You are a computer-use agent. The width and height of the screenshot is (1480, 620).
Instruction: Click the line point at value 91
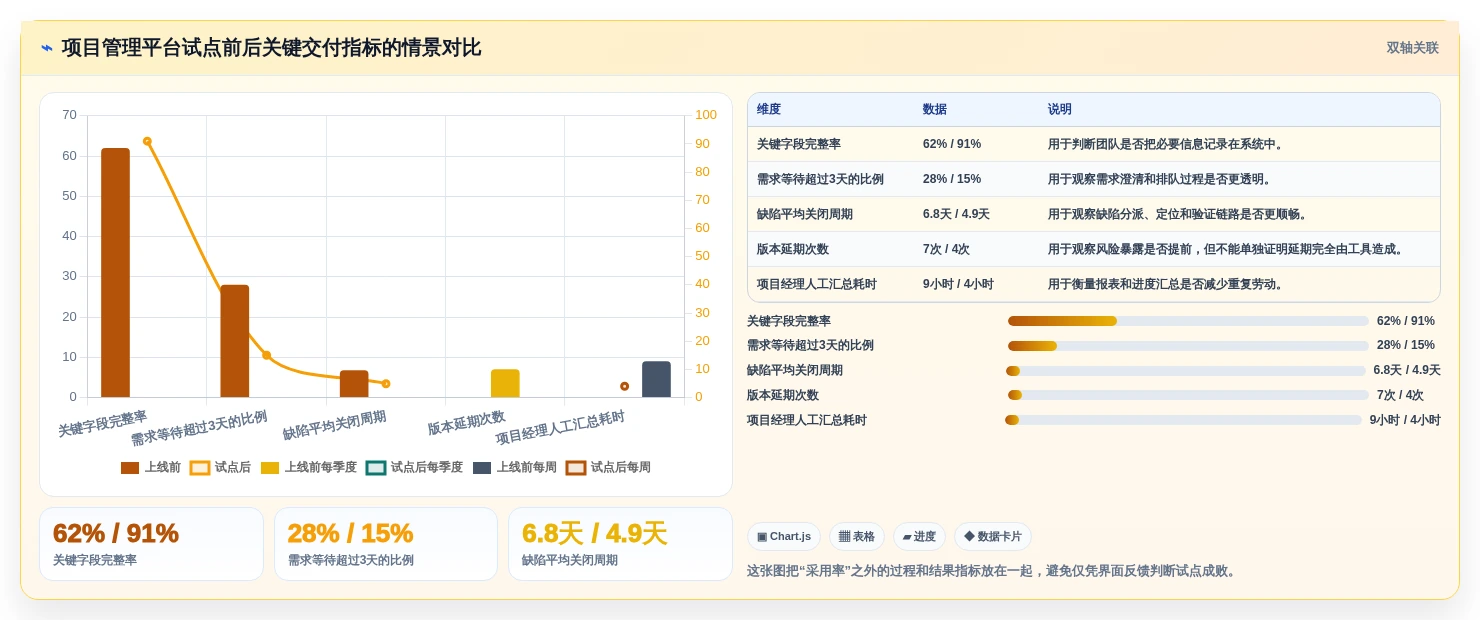[147, 141]
